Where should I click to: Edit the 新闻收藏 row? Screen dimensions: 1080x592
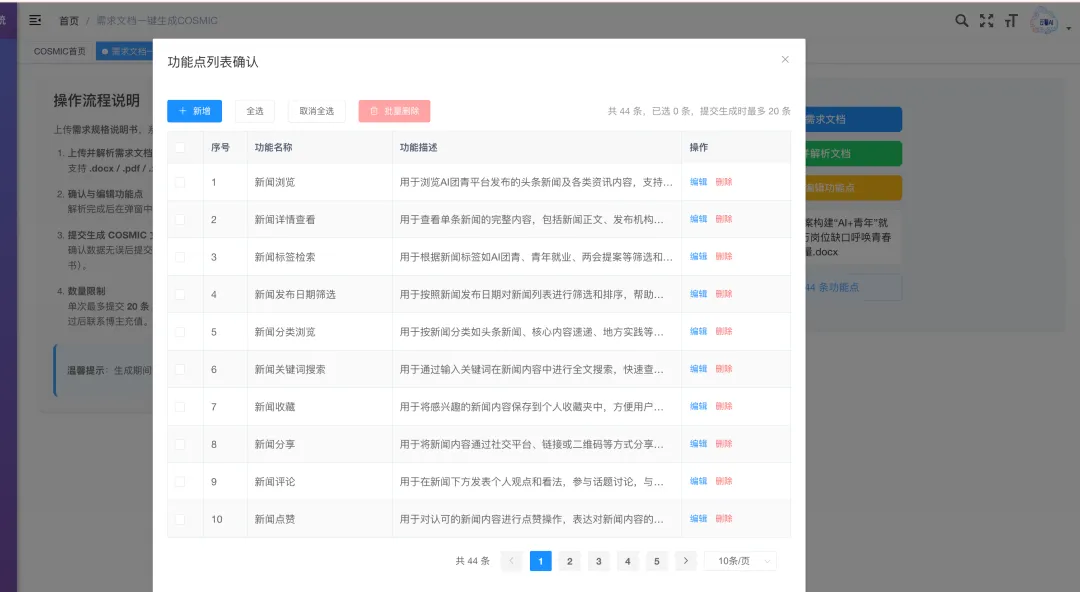pyautogui.click(x=698, y=406)
